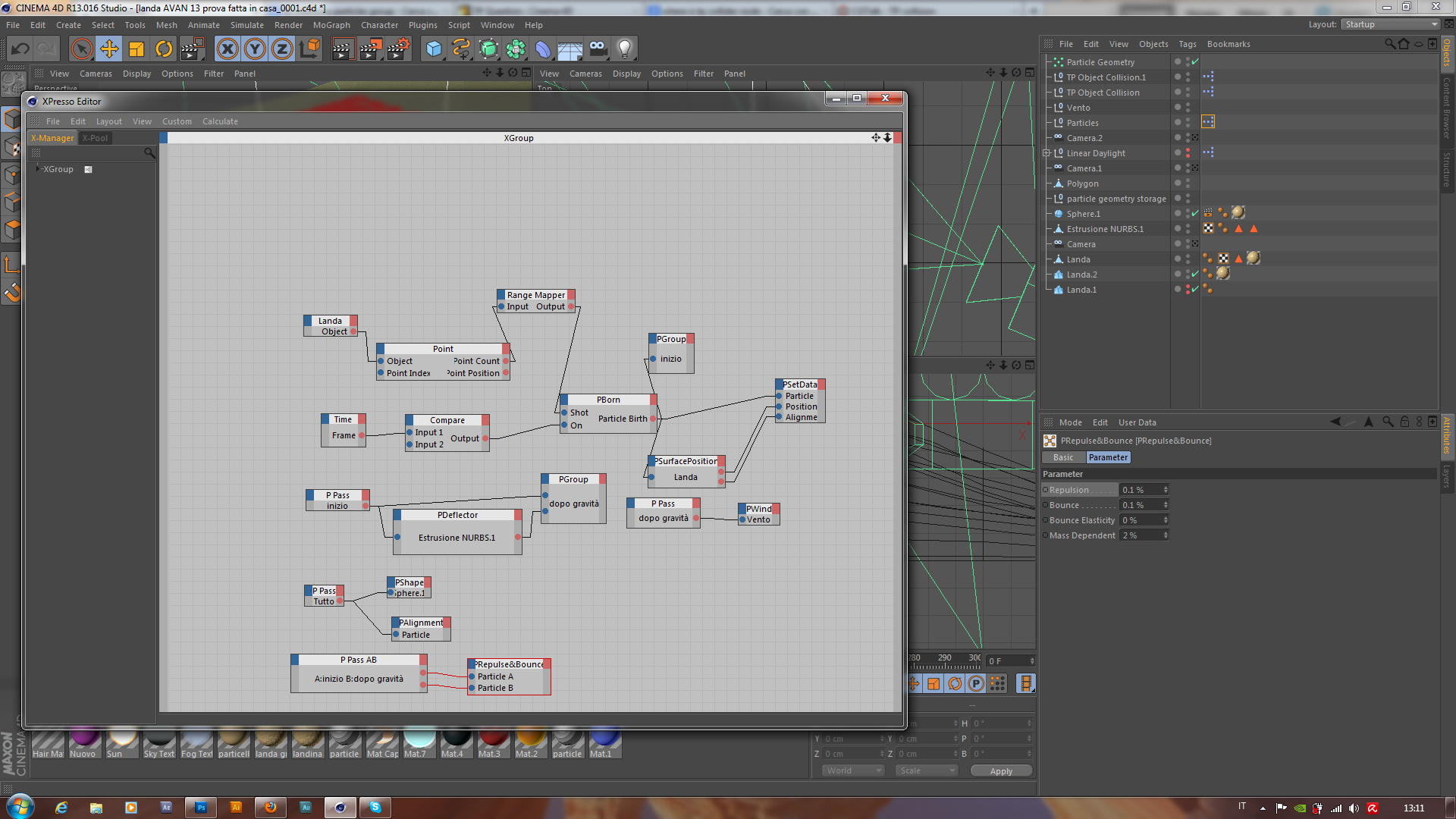The image size is (1456, 819).
Task: Open the Calculate menu in XPresso Editor
Action: (220, 121)
